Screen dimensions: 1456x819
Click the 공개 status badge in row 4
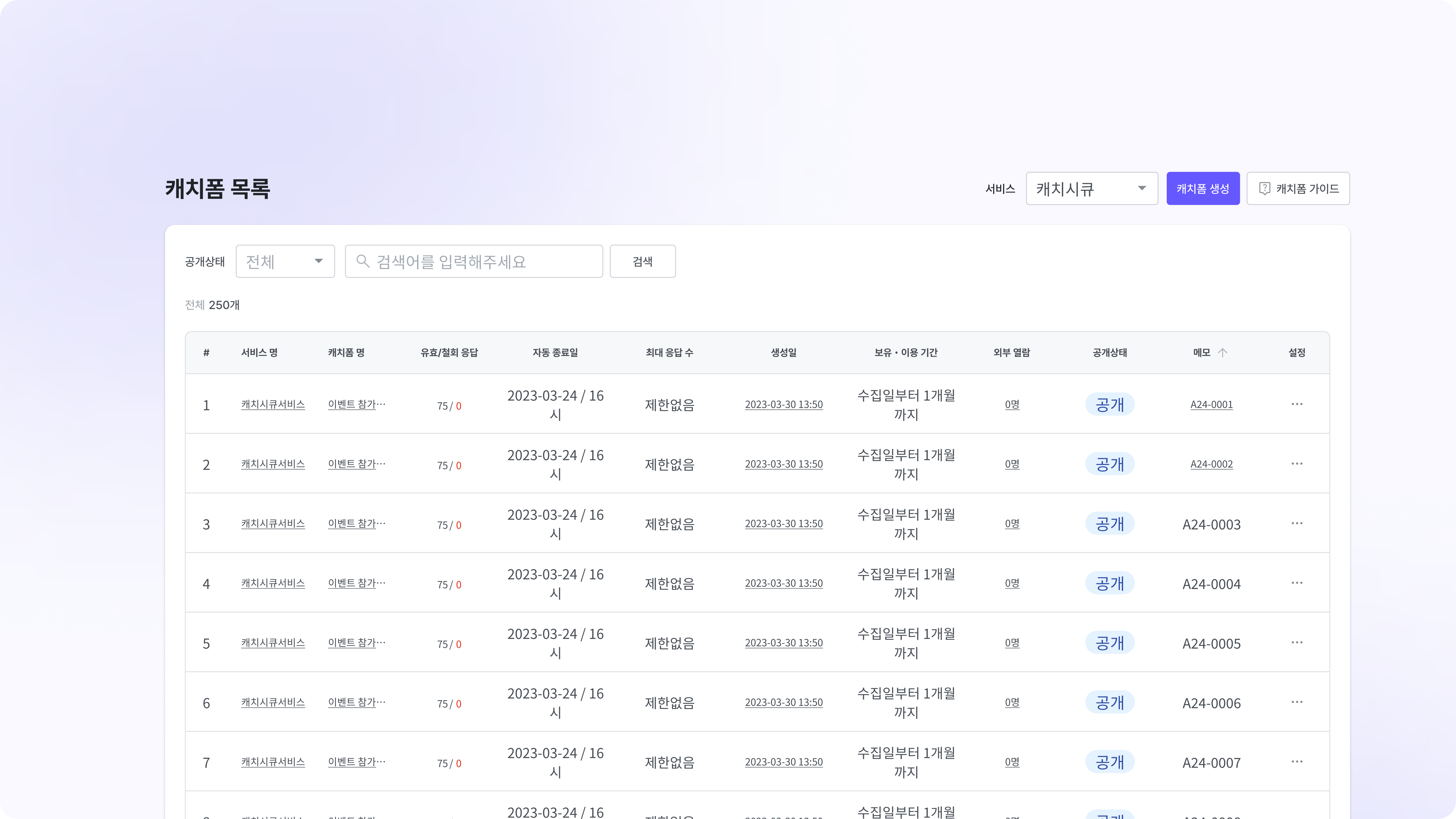(1110, 583)
